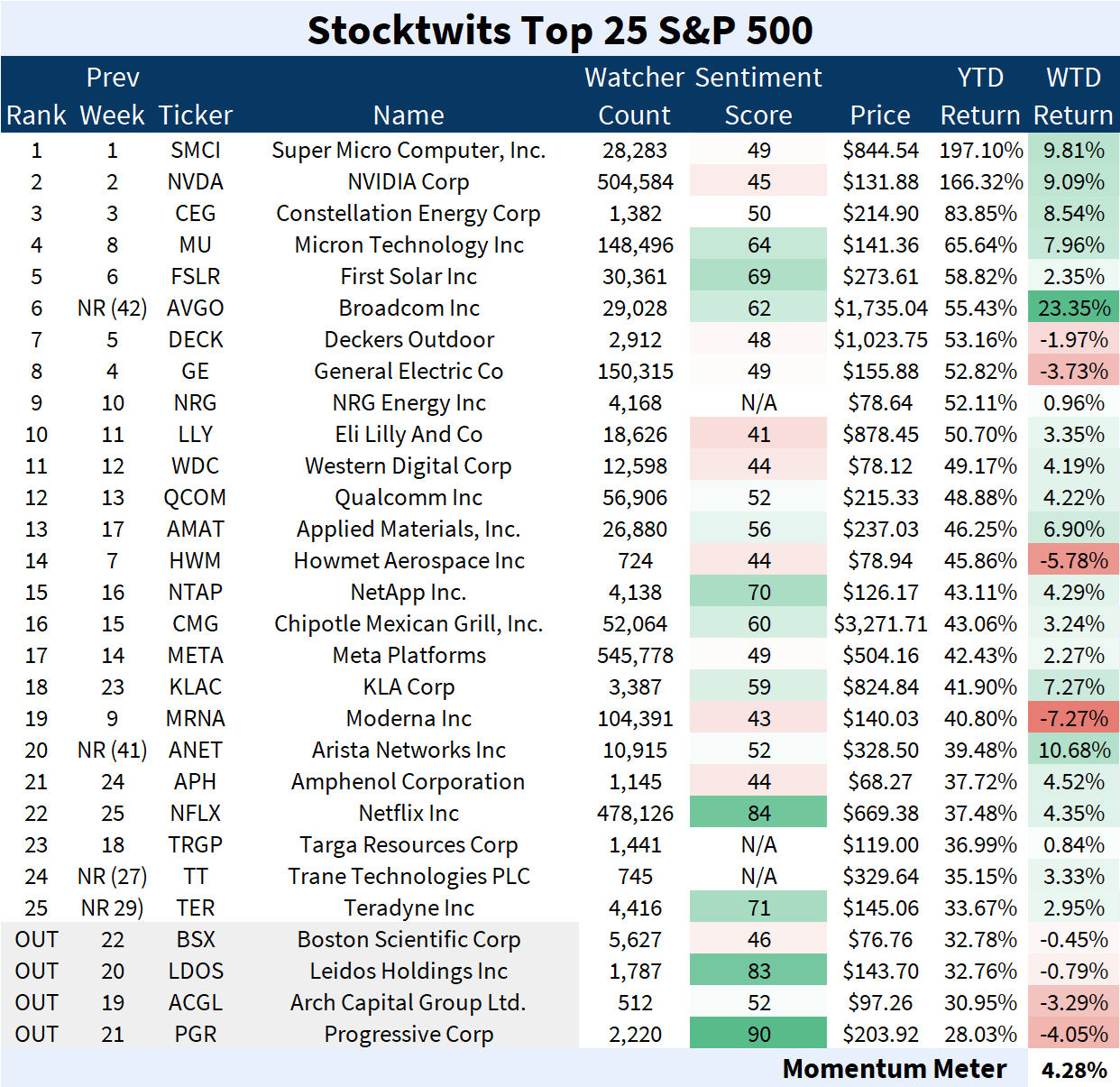
Task: Click the 'Watcher Count' column header
Action: click(635, 96)
